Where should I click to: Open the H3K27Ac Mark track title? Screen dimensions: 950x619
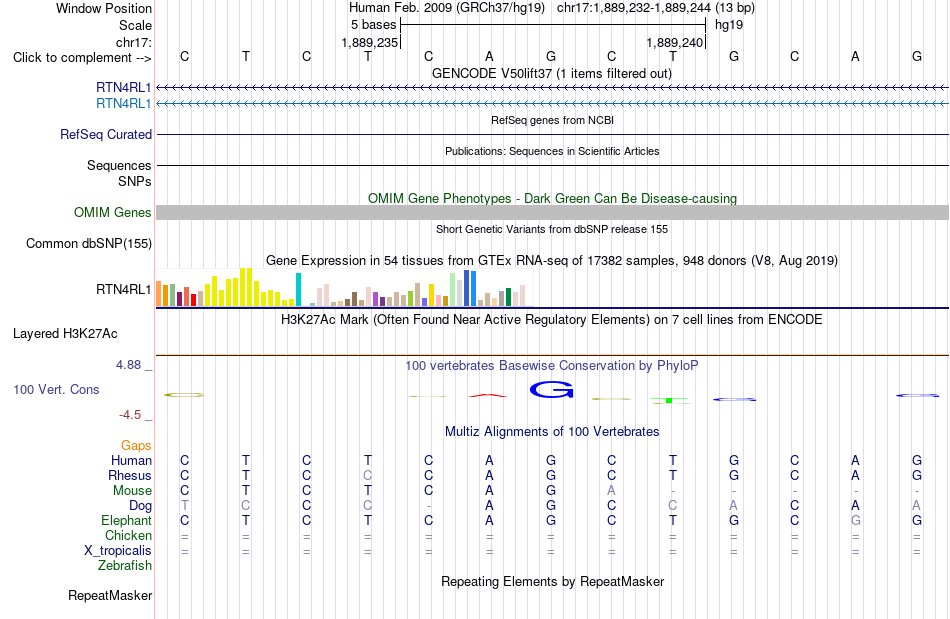click(x=551, y=319)
